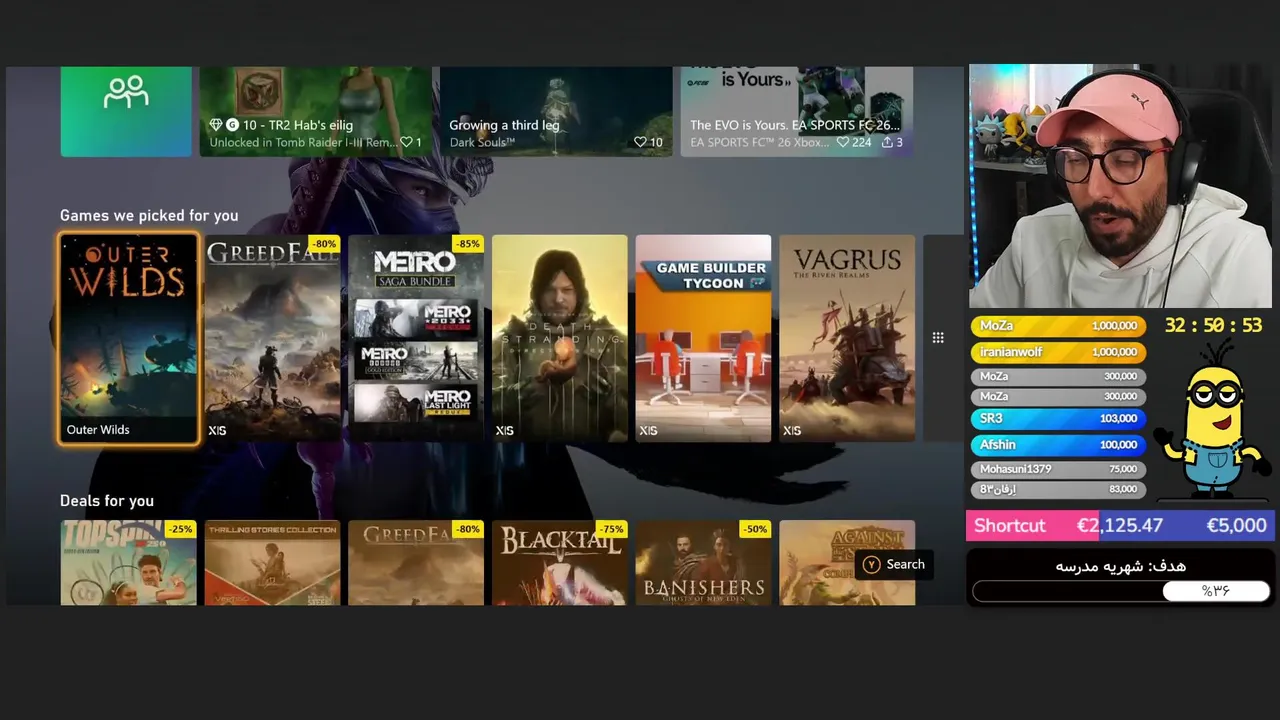Select the GreedFall tile in picked games
This screenshot has height=720, width=1280.
[x=273, y=338]
